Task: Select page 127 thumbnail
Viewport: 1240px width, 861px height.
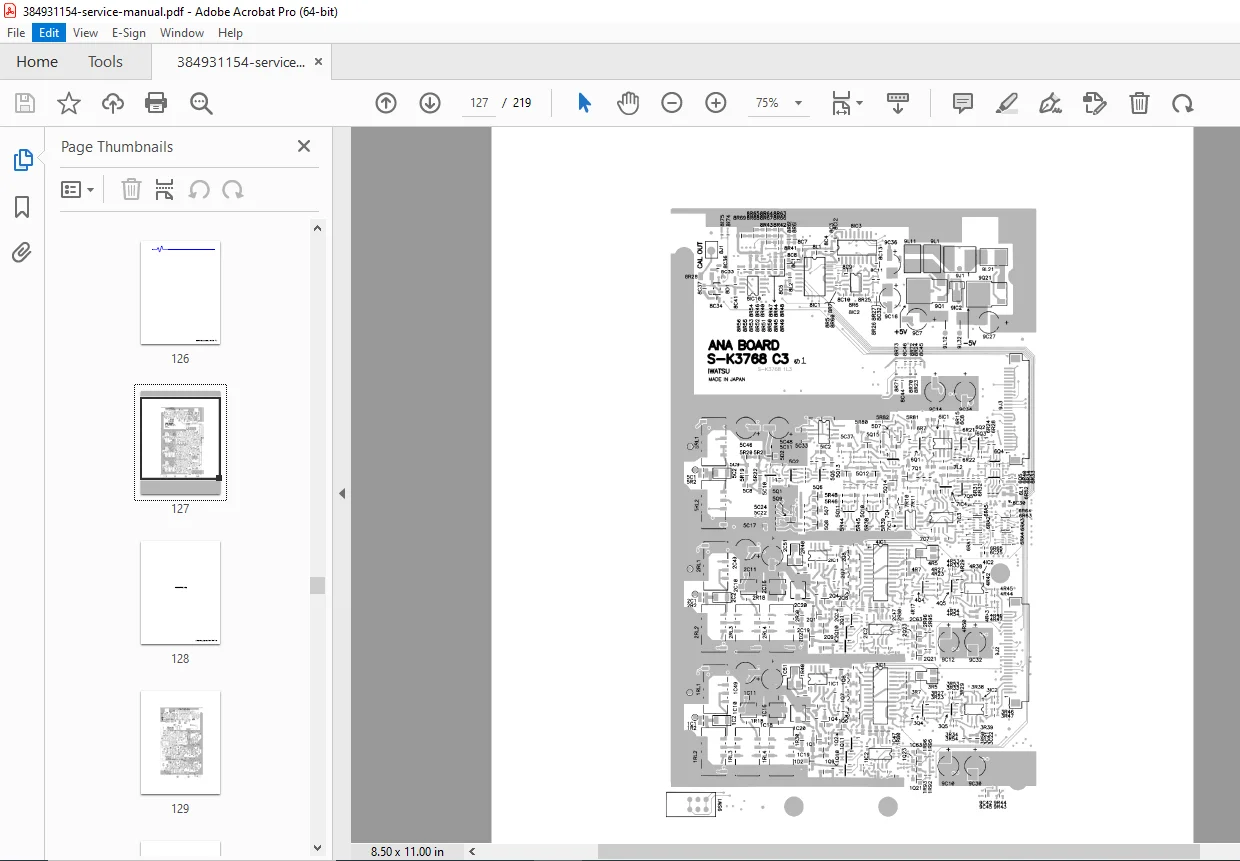Action: click(180, 443)
